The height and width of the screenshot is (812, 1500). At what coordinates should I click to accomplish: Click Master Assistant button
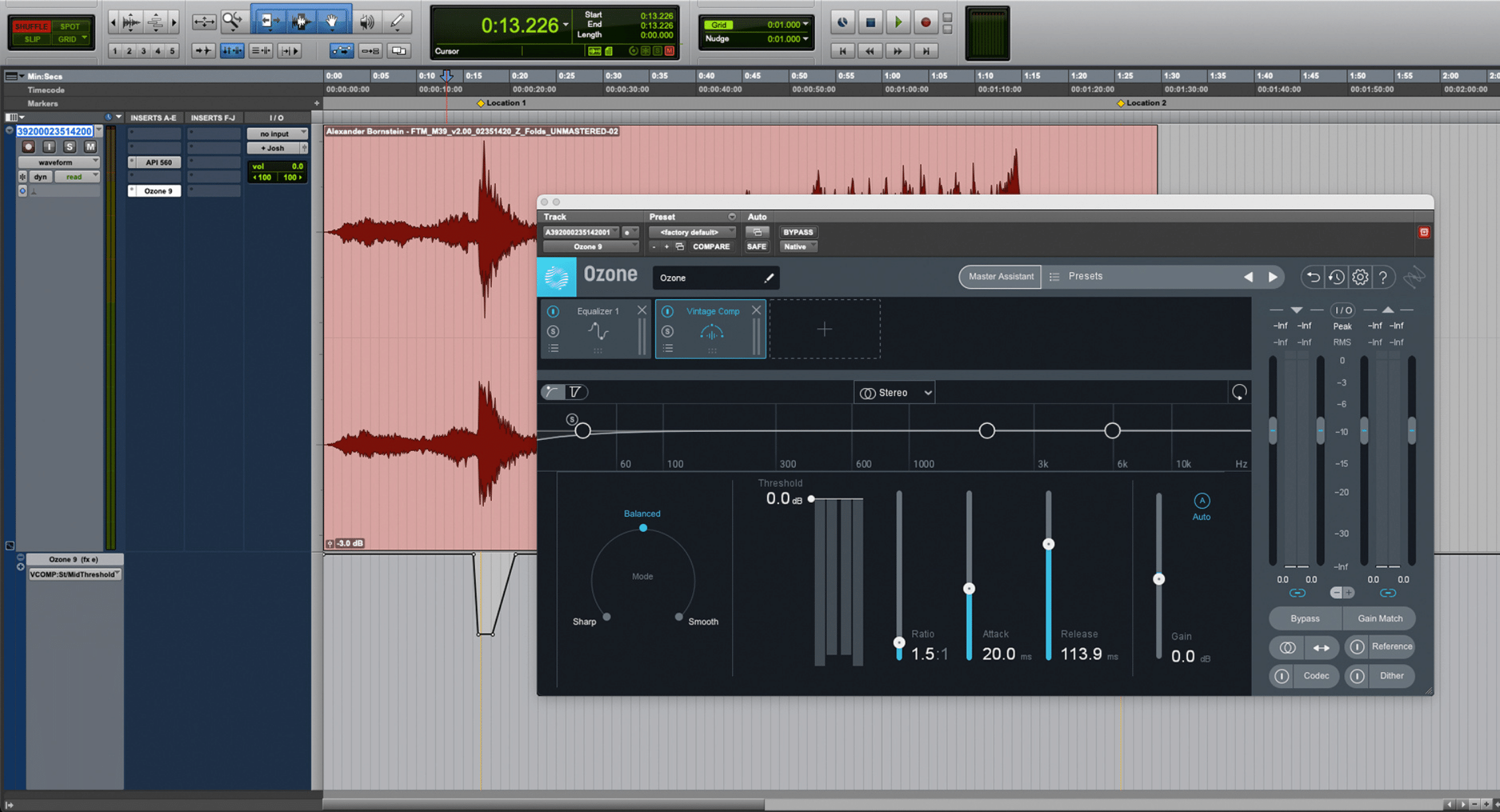(1000, 277)
